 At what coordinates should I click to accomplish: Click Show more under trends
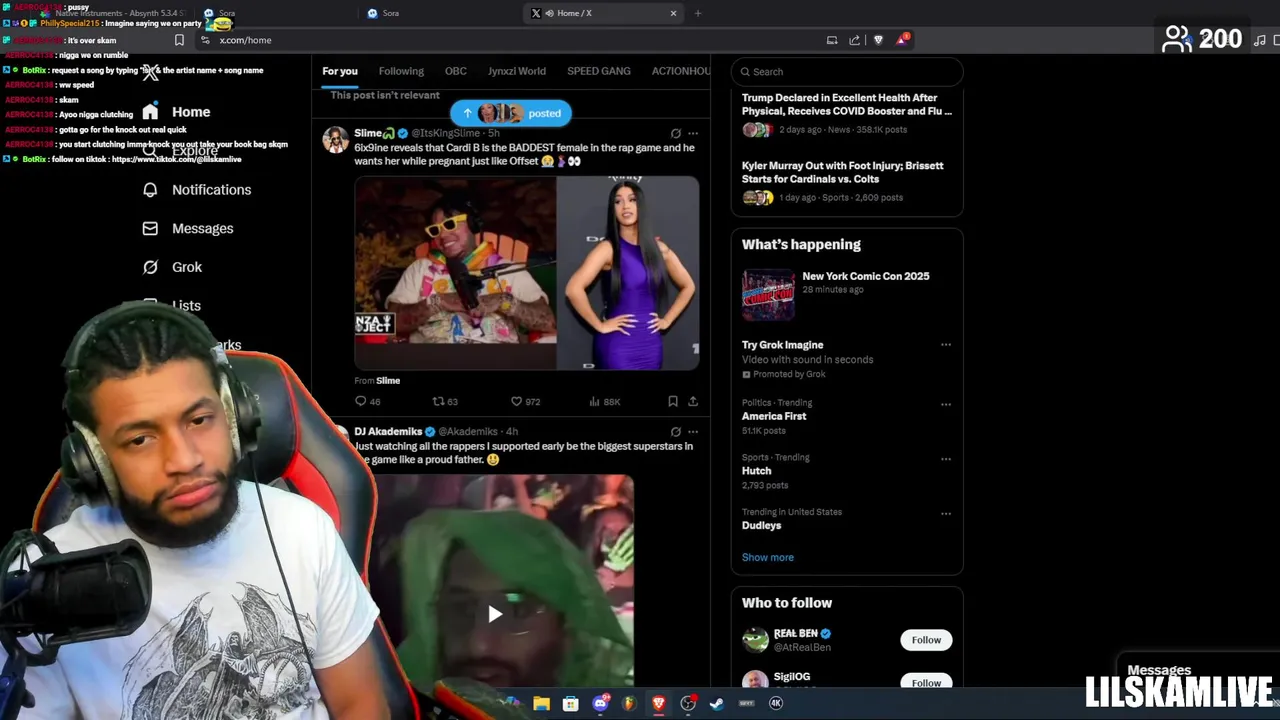pos(768,558)
